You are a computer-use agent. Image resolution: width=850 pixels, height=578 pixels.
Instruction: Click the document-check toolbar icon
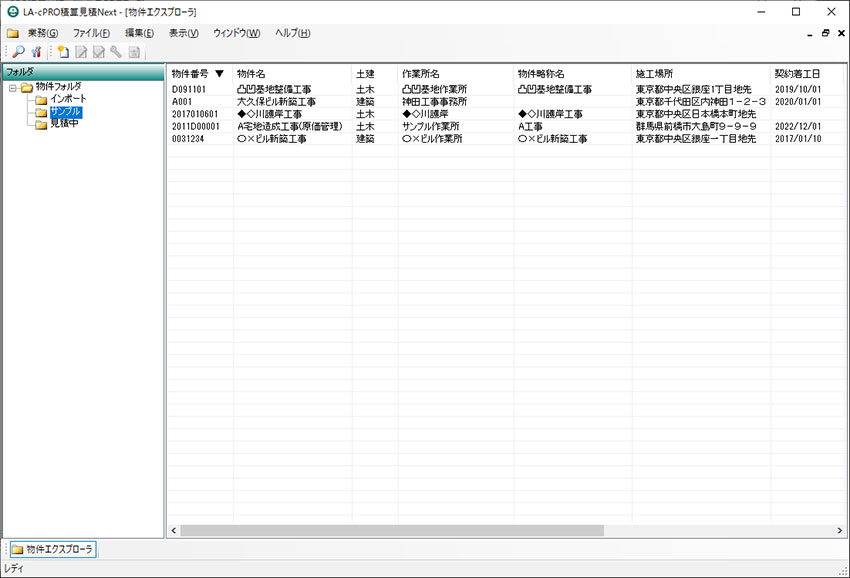[100, 51]
